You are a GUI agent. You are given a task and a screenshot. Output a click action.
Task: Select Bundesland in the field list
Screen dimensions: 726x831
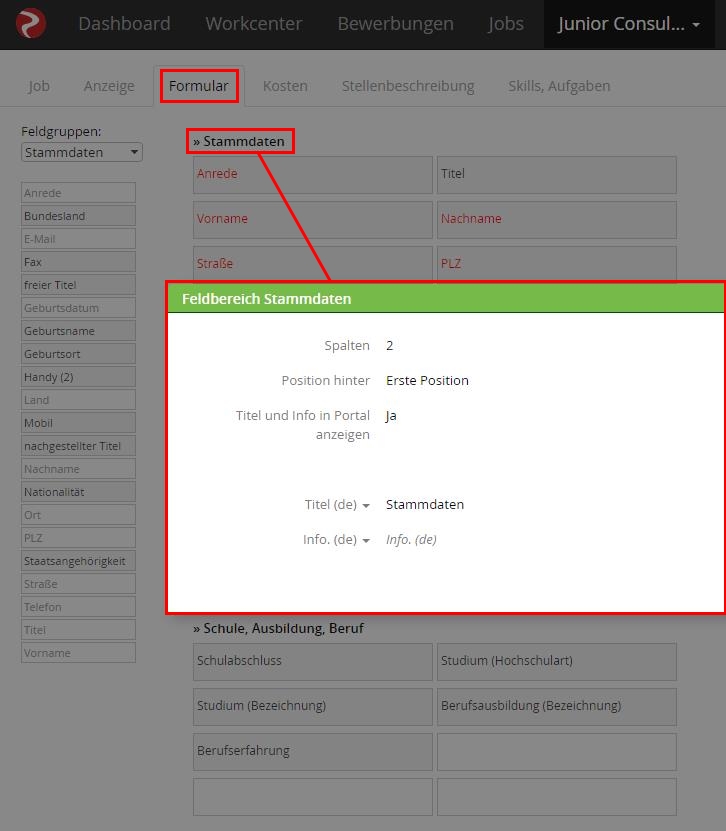pyautogui.click(x=78, y=216)
